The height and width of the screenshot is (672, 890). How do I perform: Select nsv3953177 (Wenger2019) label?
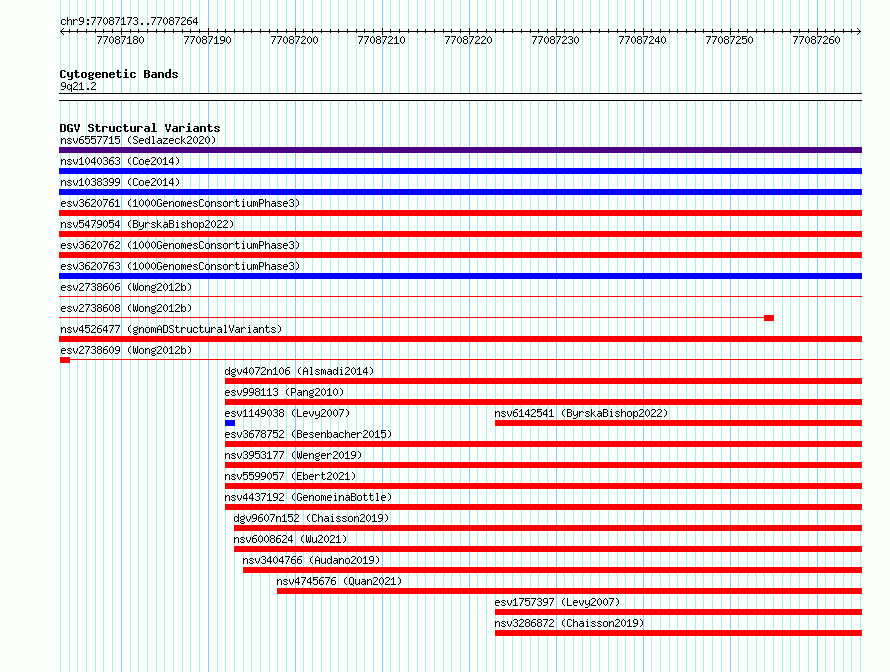[x=293, y=455]
